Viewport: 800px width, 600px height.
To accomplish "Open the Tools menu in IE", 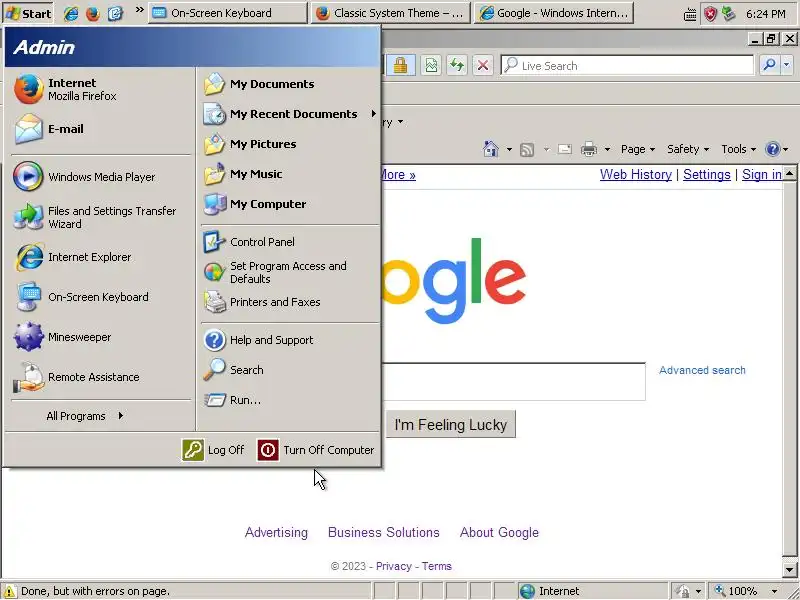I will tap(738, 149).
